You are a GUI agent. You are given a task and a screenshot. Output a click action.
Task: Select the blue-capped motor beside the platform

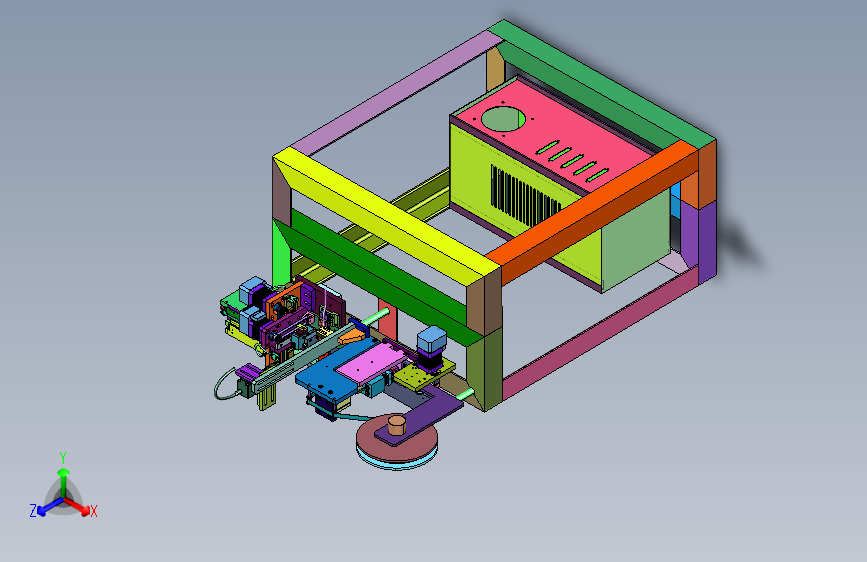click(431, 346)
